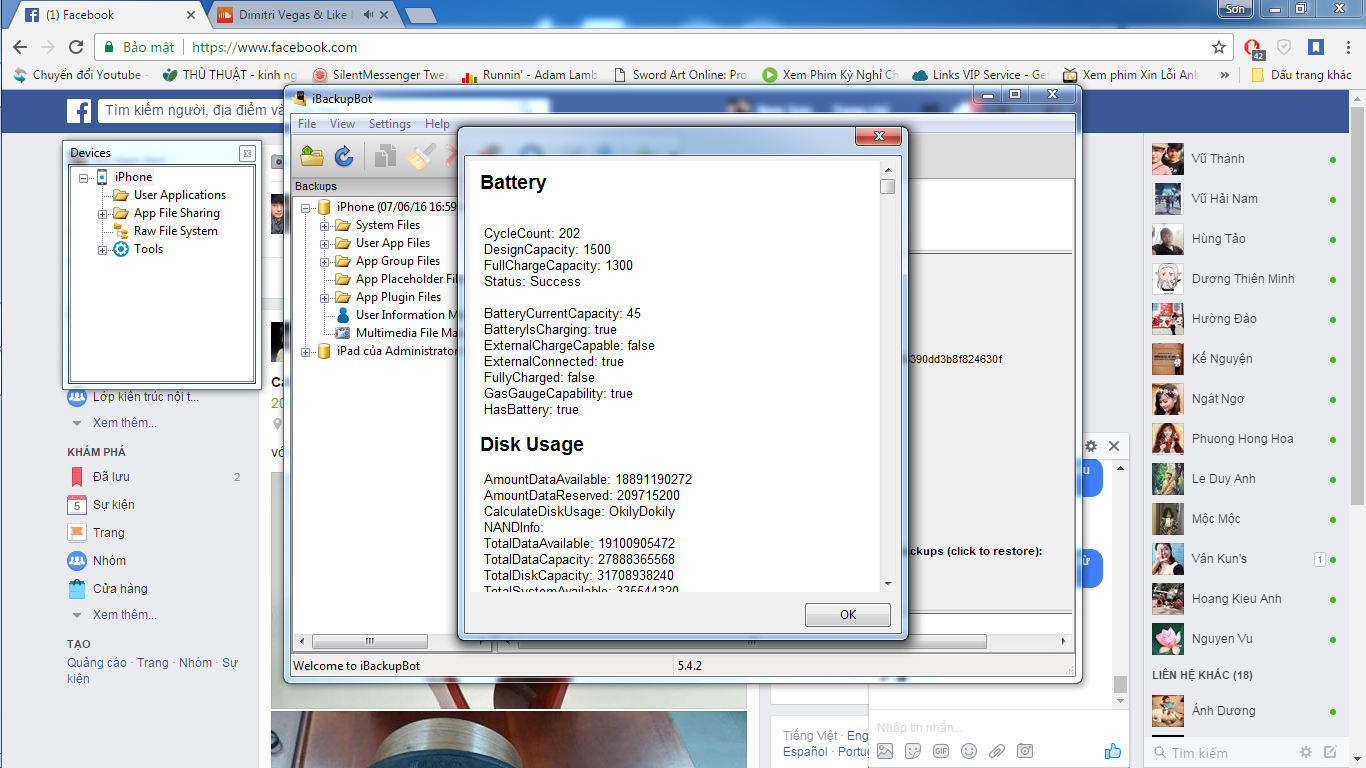Open emoji picker smiley icon in chat
Image resolution: width=1366 pixels, height=768 pixels.
coord(969,751)
